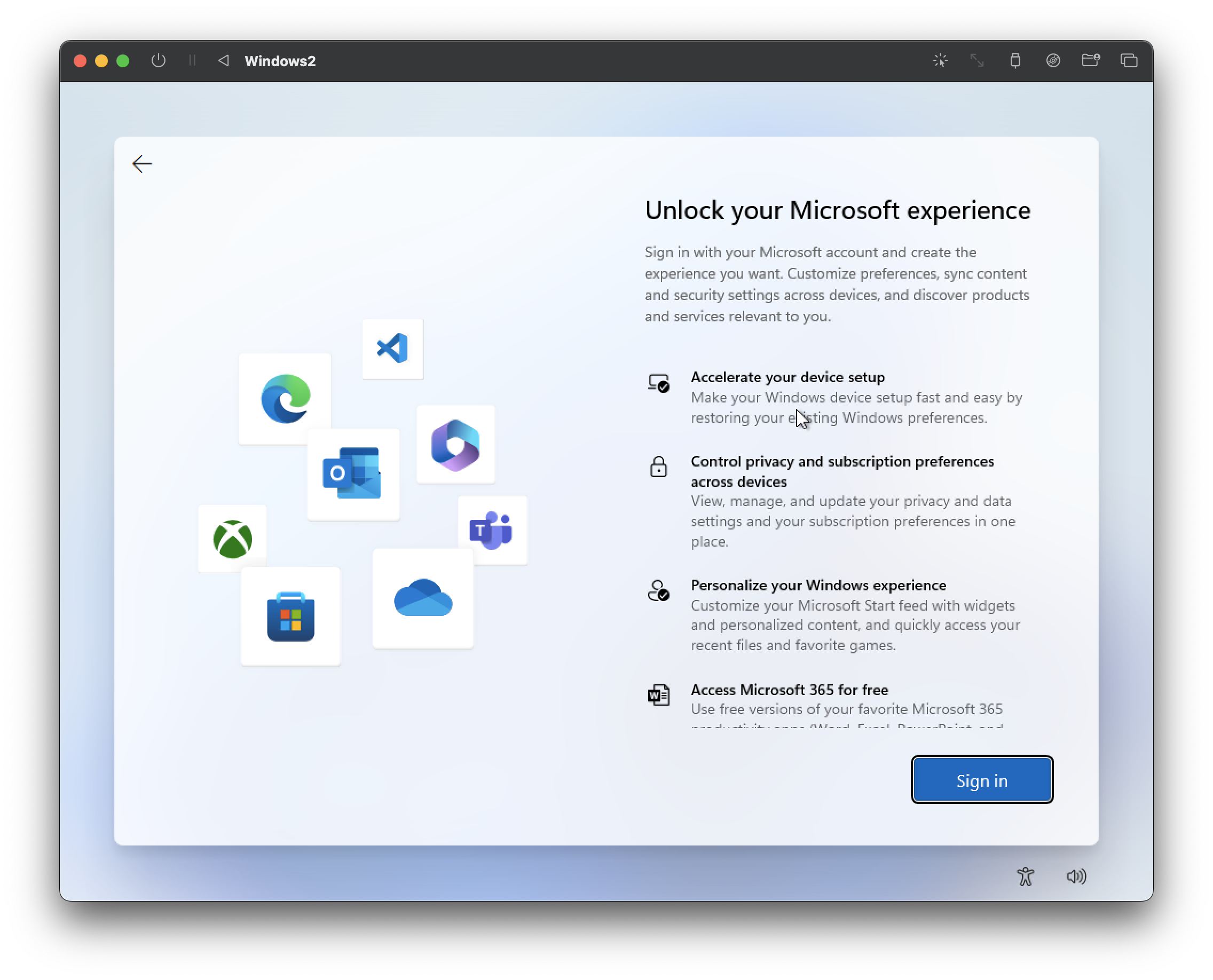Click the Microsoft Store bag tile
Viewport: 1213px width, 980px height.
pyautogui.click(x=290, y=616)
